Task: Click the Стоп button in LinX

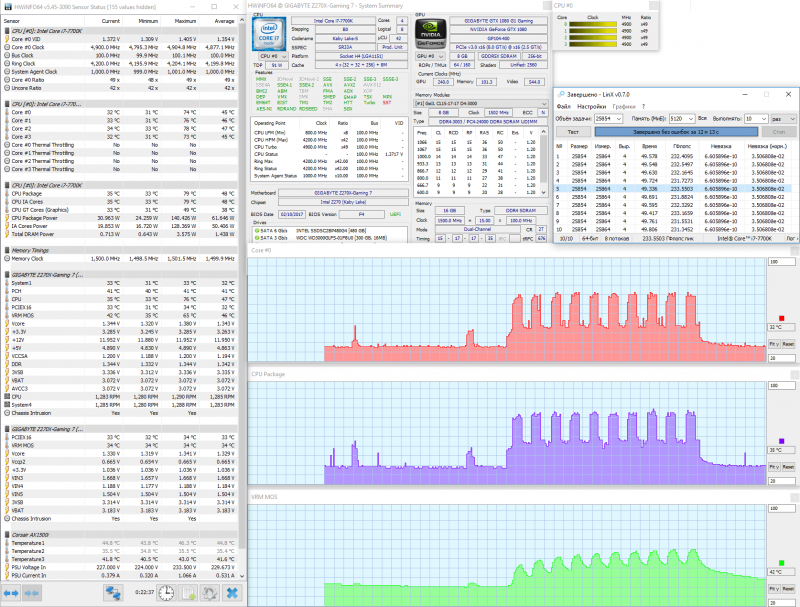Action: coord(779,132)
